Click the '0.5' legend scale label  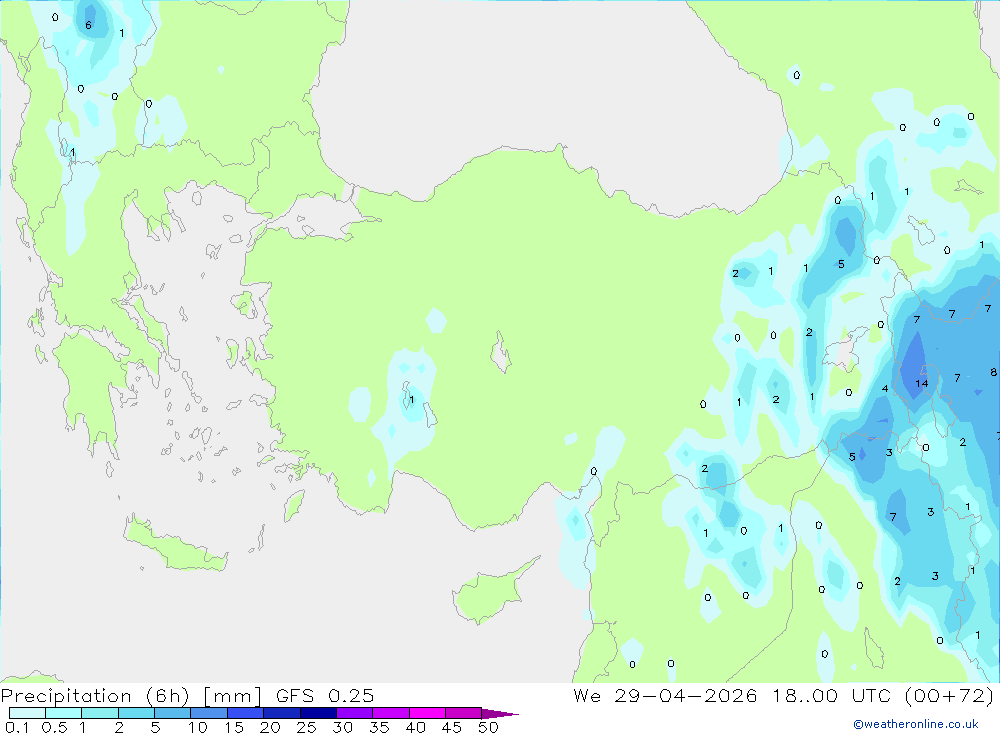[x=54, y=727]
